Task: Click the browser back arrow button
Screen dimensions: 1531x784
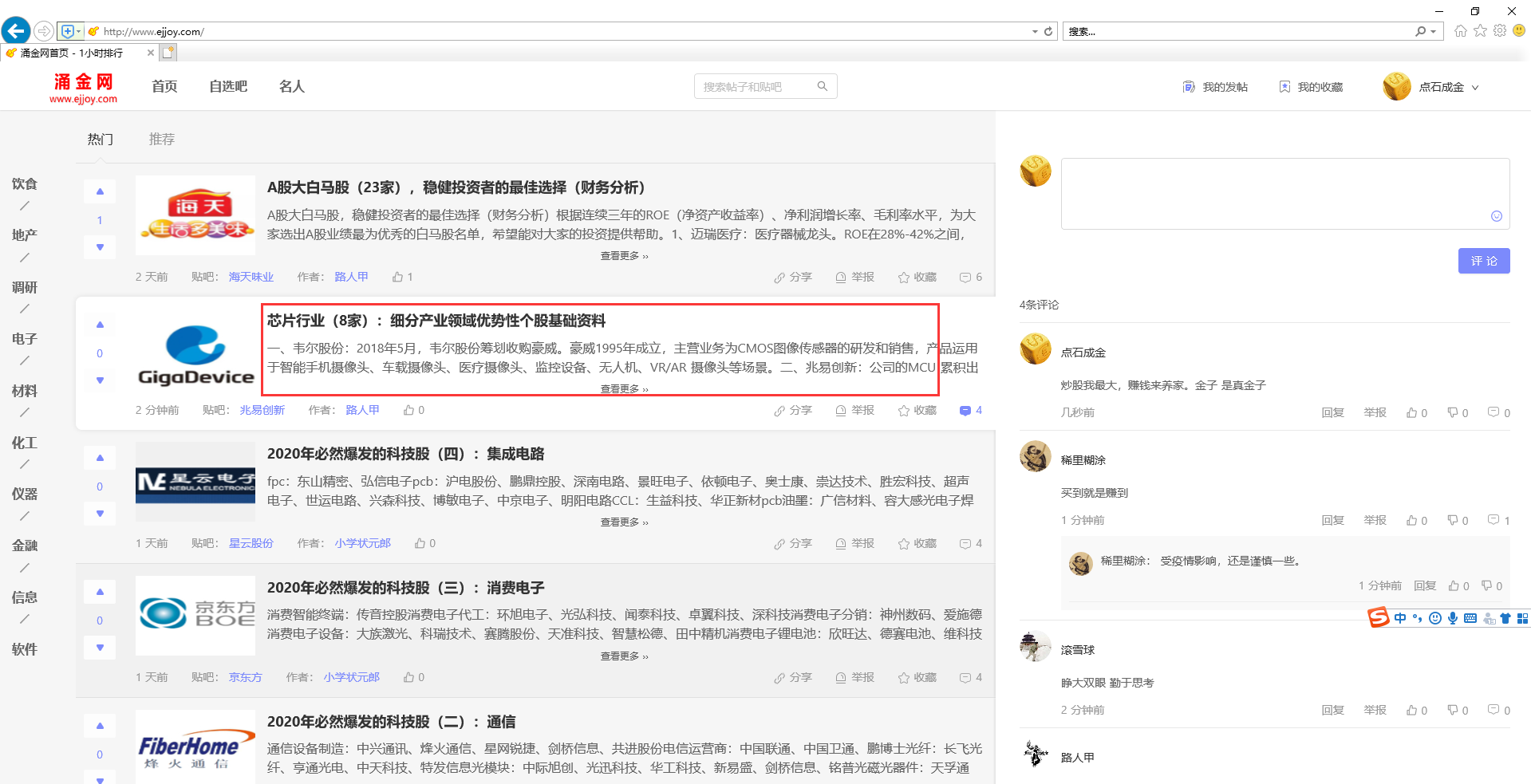Action: coord(16,31)
